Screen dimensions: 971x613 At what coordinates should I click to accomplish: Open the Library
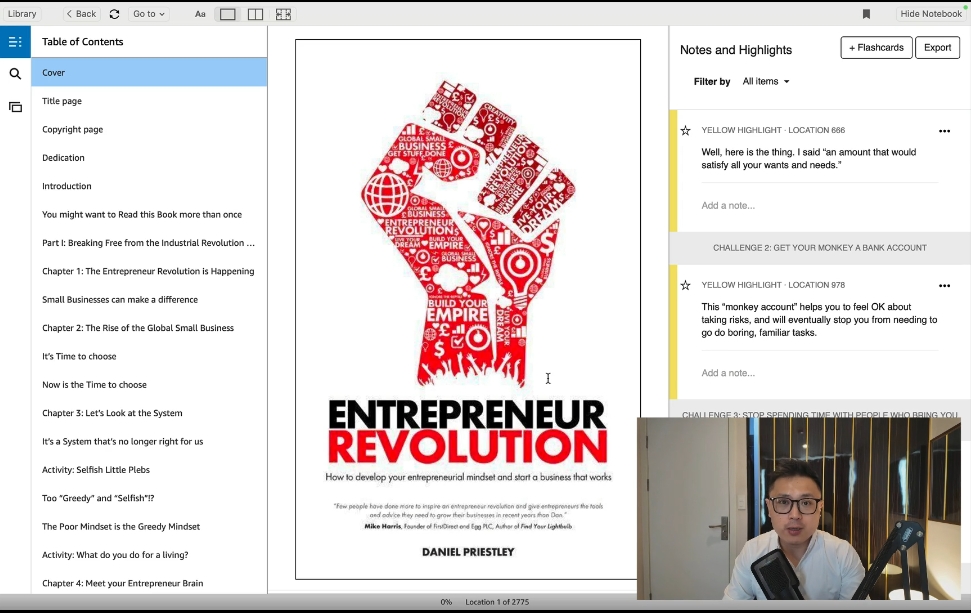point(22,14)
